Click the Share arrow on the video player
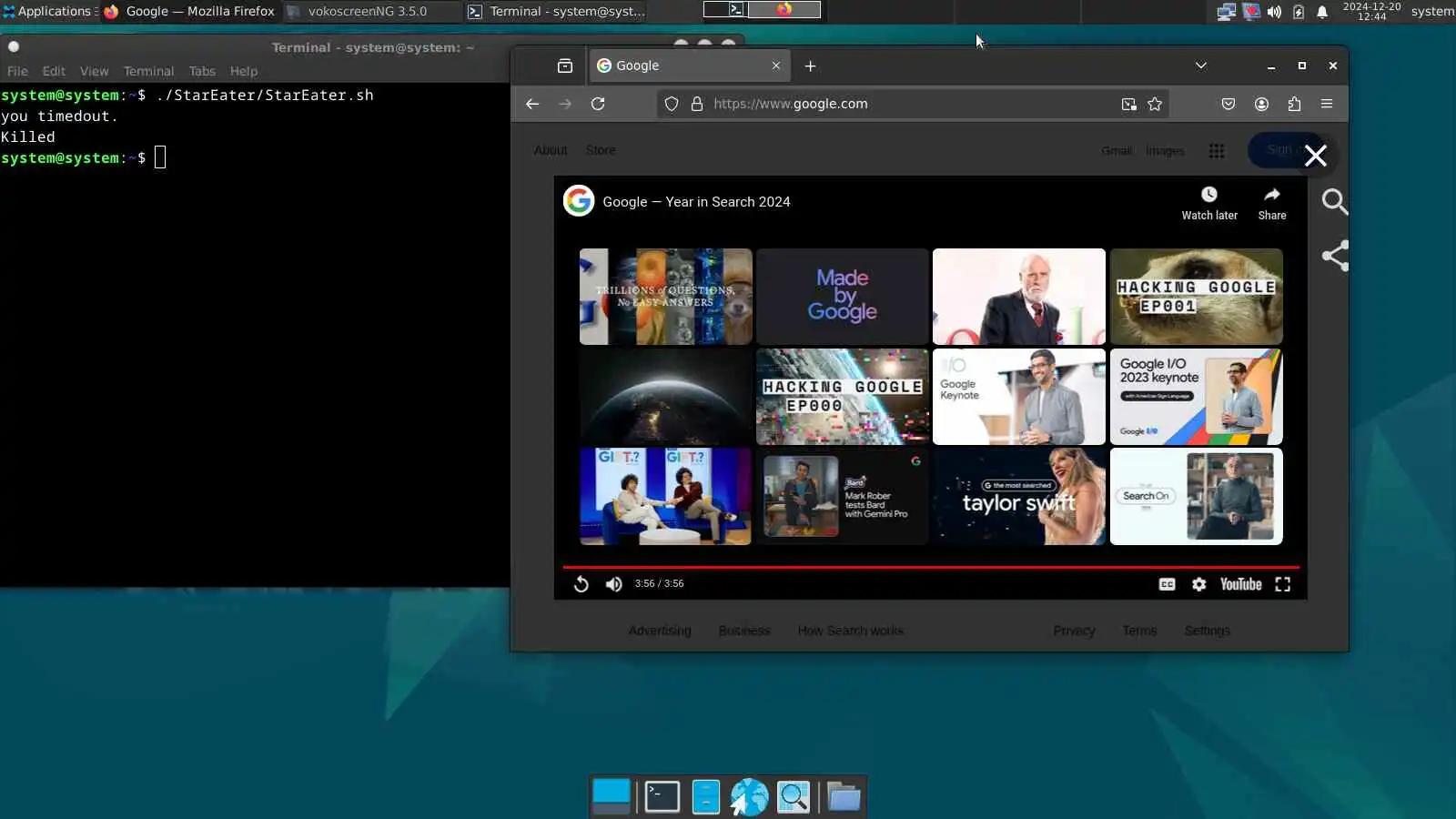This screenshot has width=1456, height=819. [1272, 203]
